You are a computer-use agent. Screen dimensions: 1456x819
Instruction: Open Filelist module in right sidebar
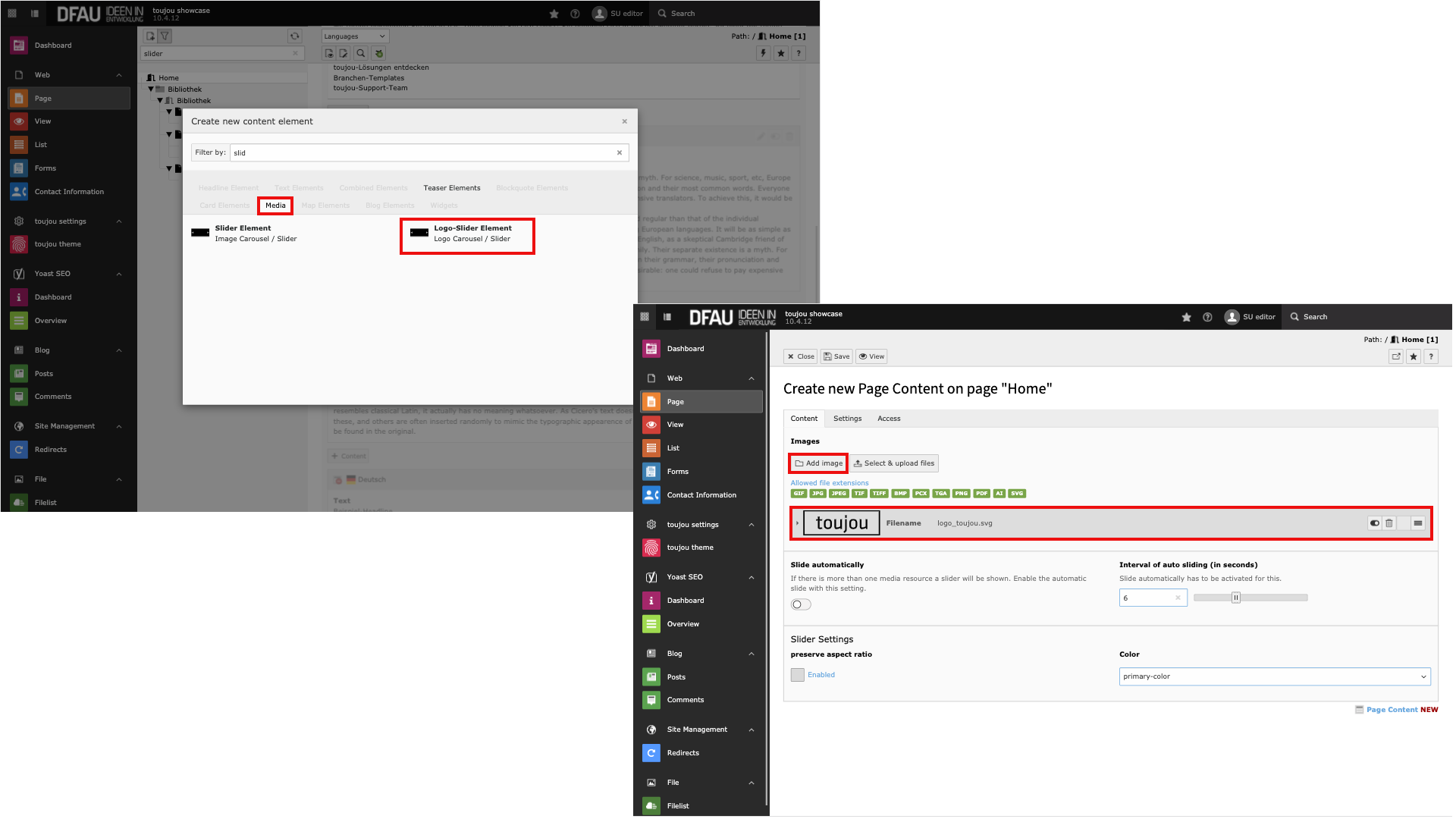pos(677,806)
